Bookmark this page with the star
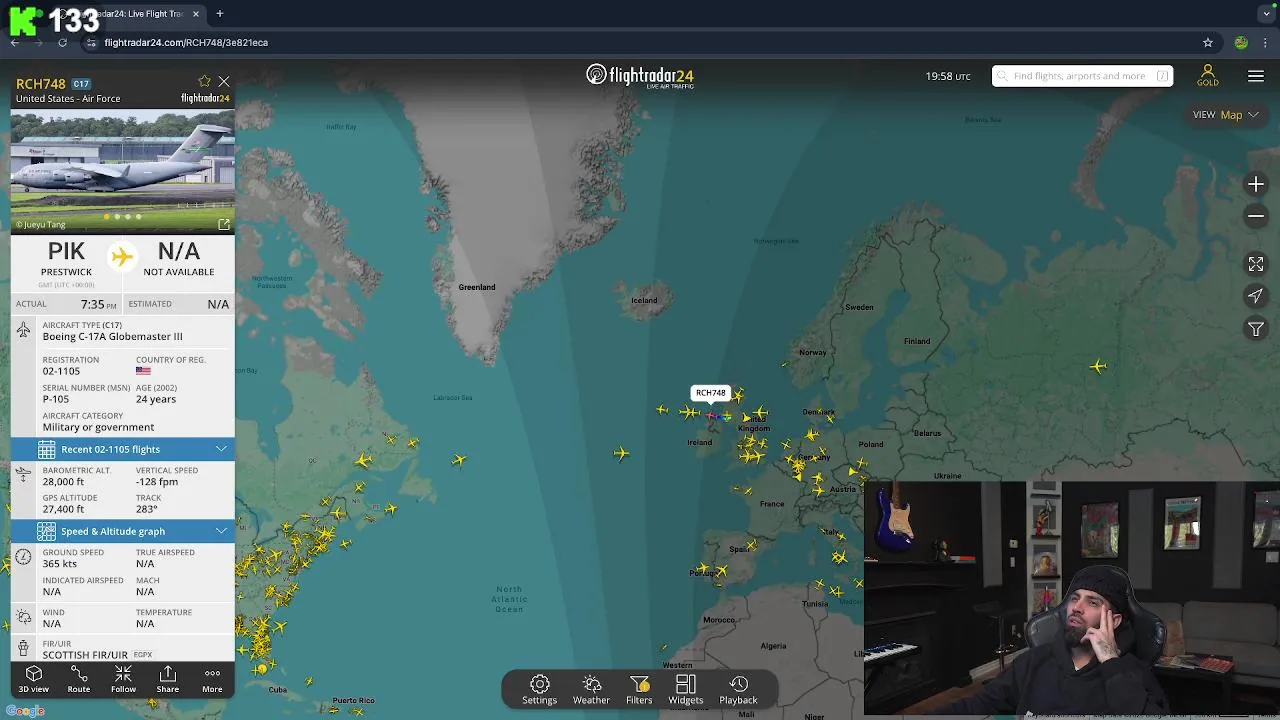 coord(1208,42)
